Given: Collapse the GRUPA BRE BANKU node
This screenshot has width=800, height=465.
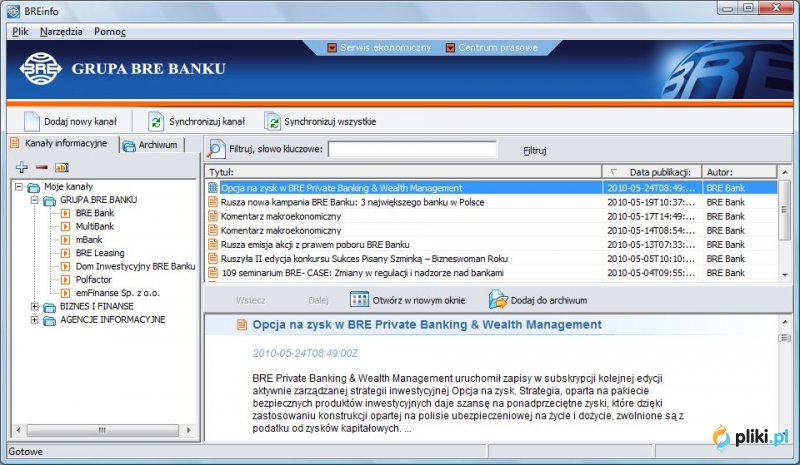Looking at the screenshot, I should (35, 200).
